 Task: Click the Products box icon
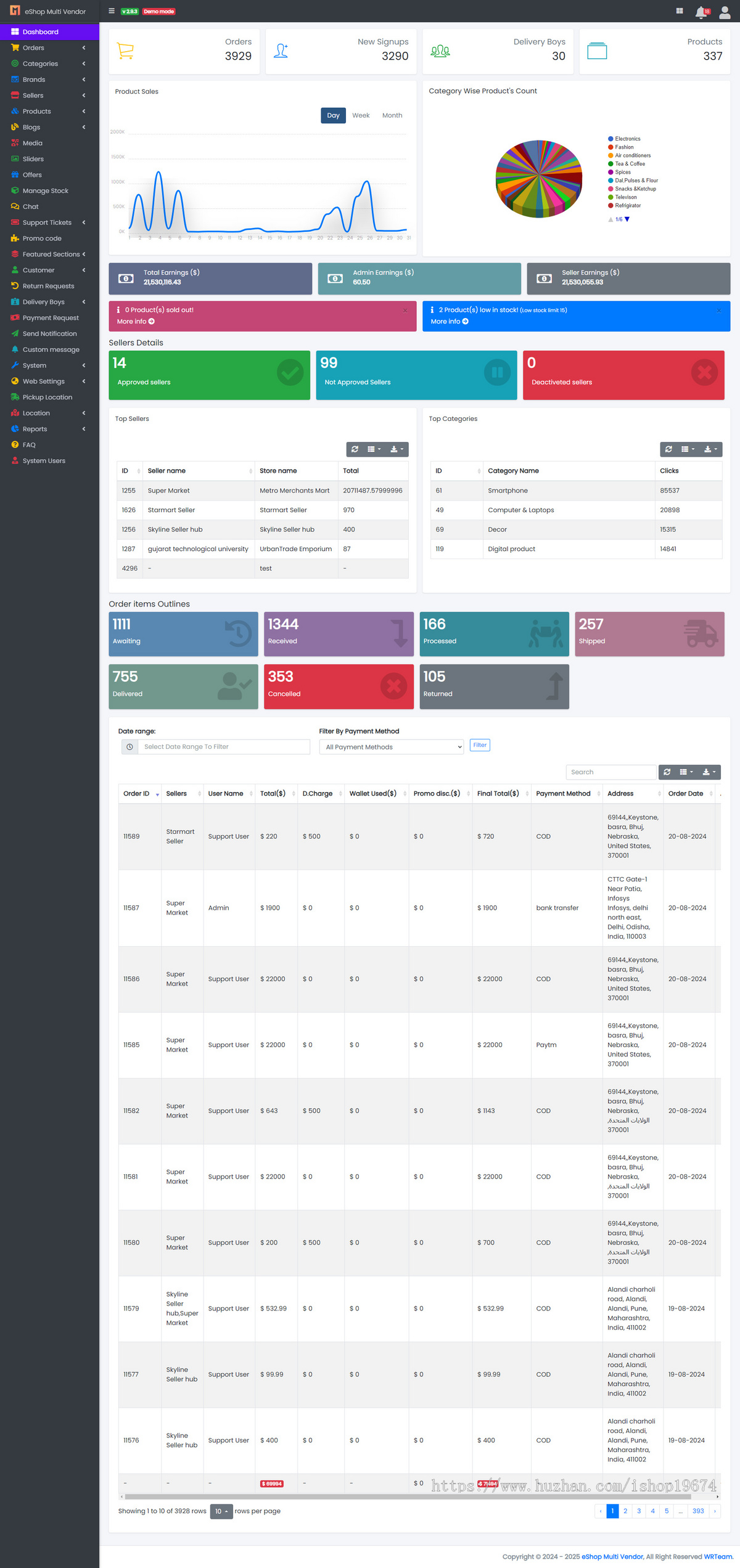coord(597,51)
